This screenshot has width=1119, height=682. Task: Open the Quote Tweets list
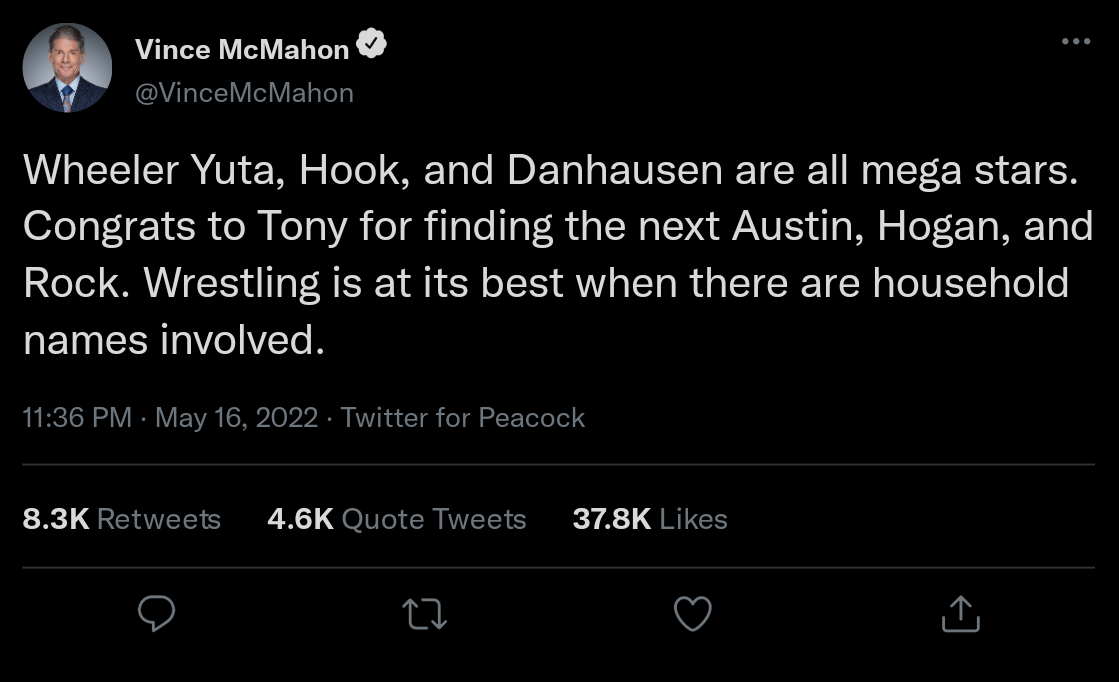click(x=434, y=519)
